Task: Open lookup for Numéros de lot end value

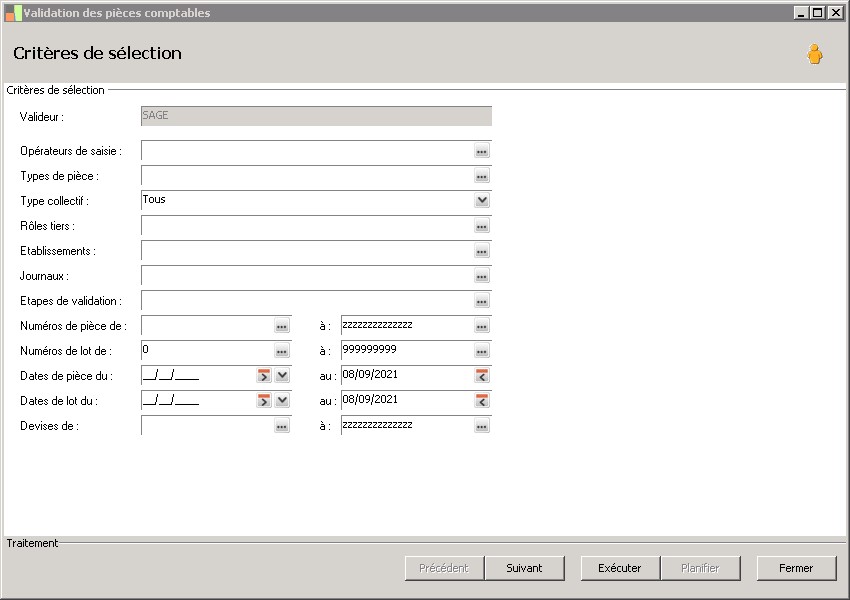Action: pyautogui.click(x=481, y=351)
